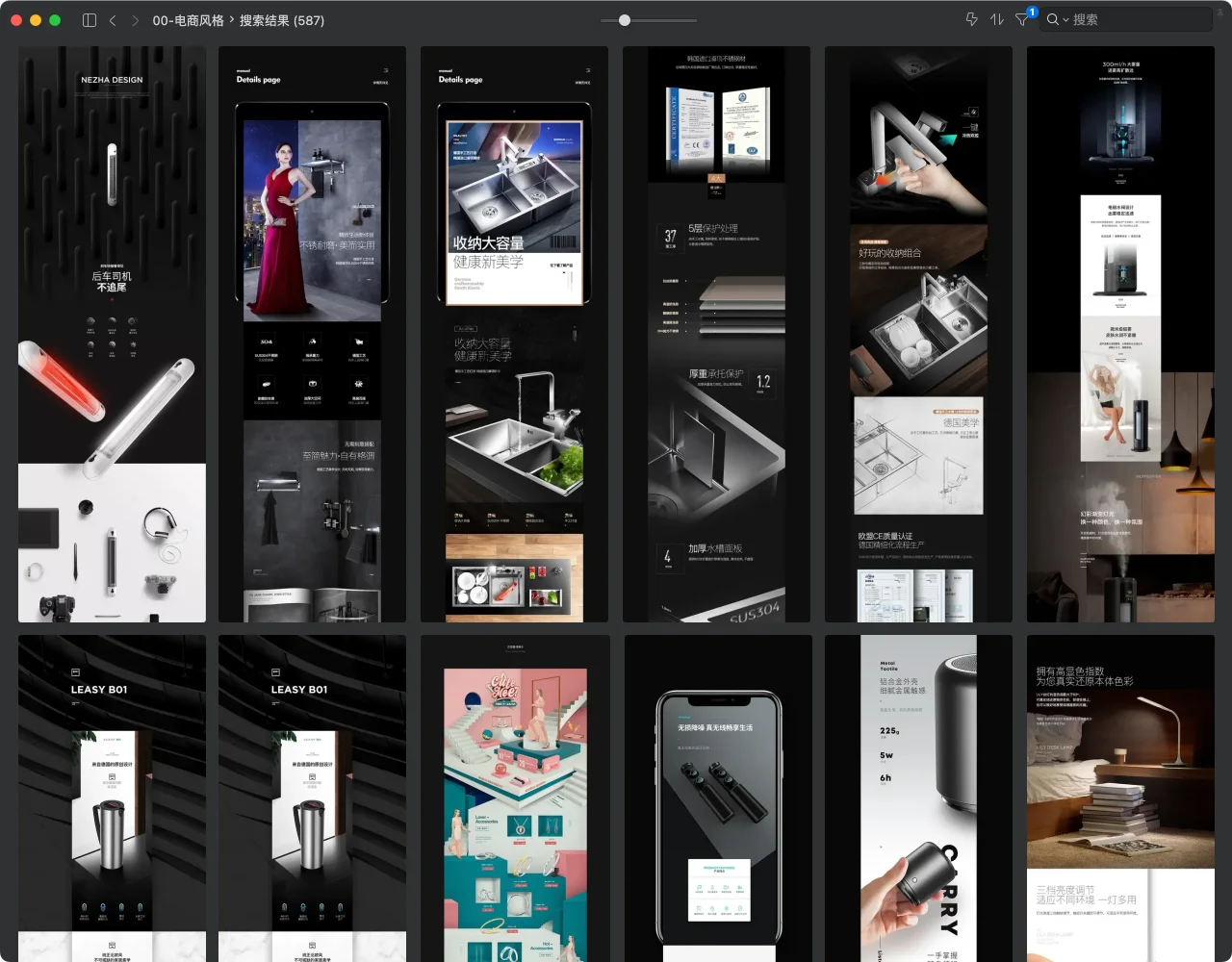Expand the search options chevron
1232x962 pixels.
(1065, 20)
